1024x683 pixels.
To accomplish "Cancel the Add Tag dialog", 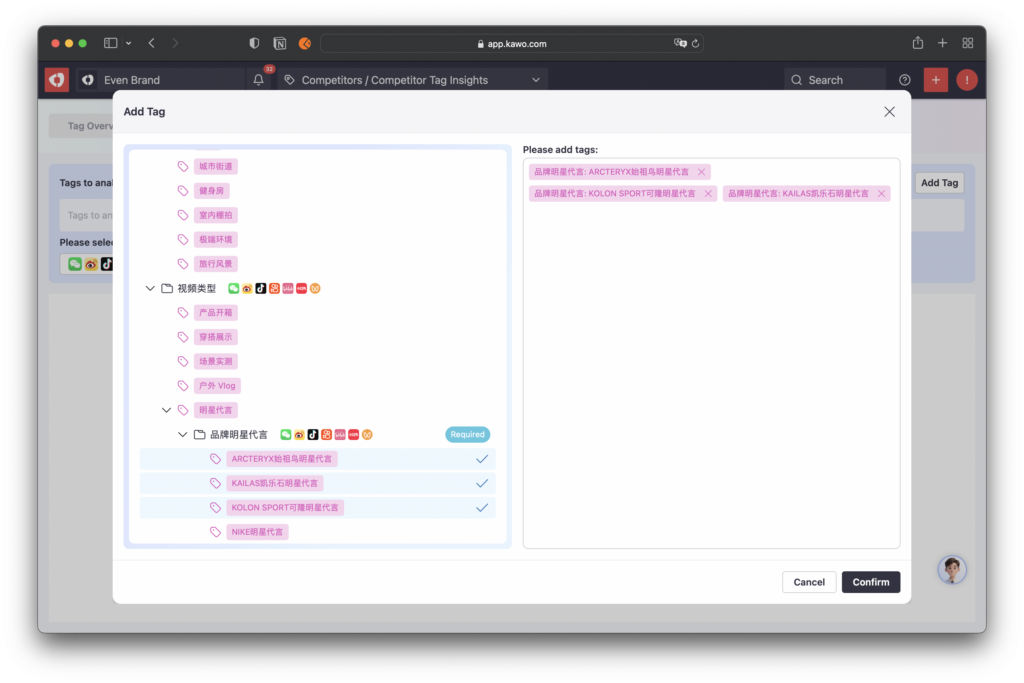I will coord(809,582).
